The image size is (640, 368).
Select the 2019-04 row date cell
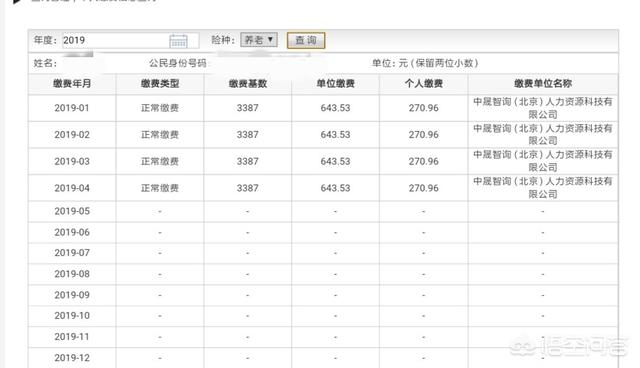point(72,188)
